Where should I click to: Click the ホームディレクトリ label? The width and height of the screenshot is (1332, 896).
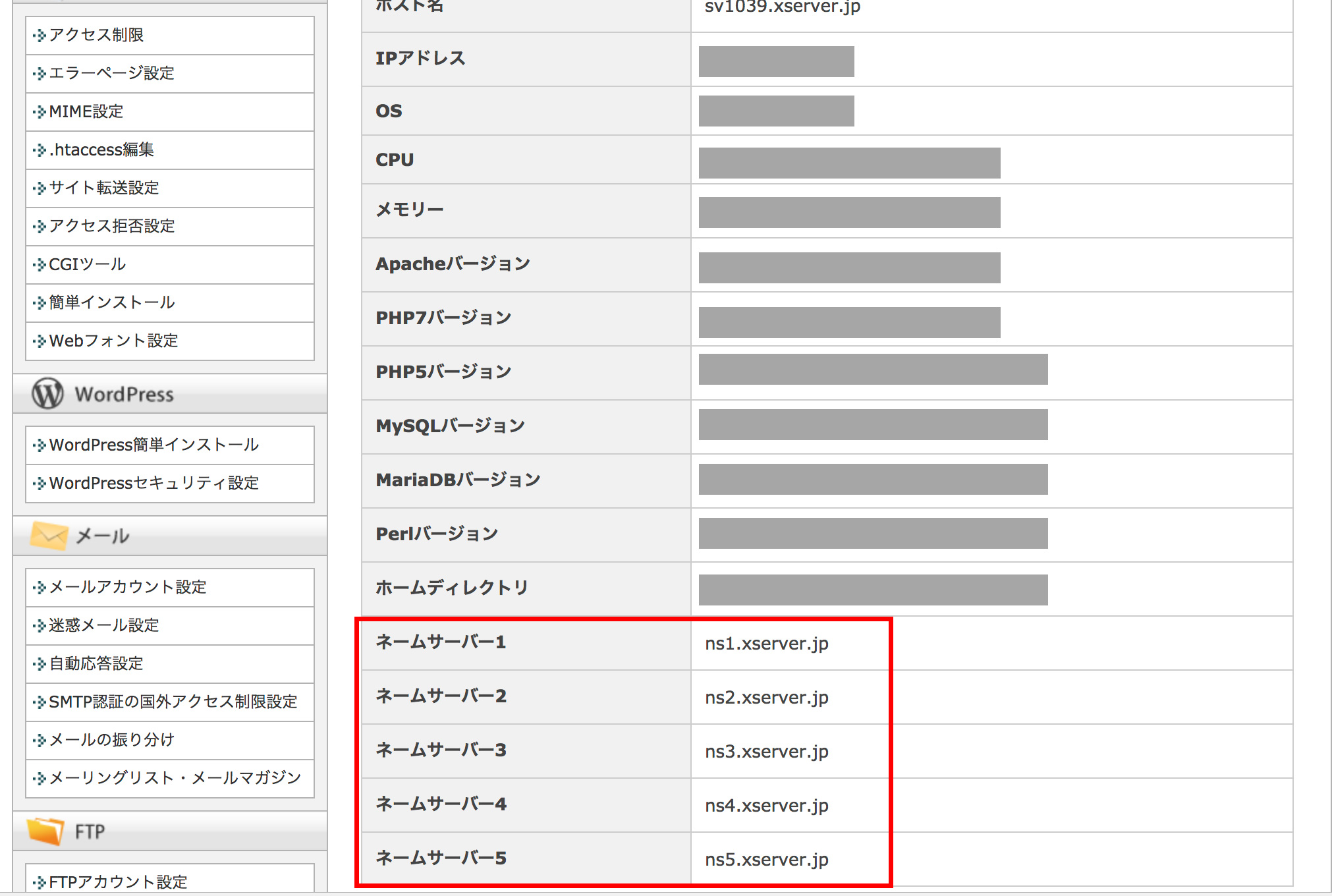[452, 588]
